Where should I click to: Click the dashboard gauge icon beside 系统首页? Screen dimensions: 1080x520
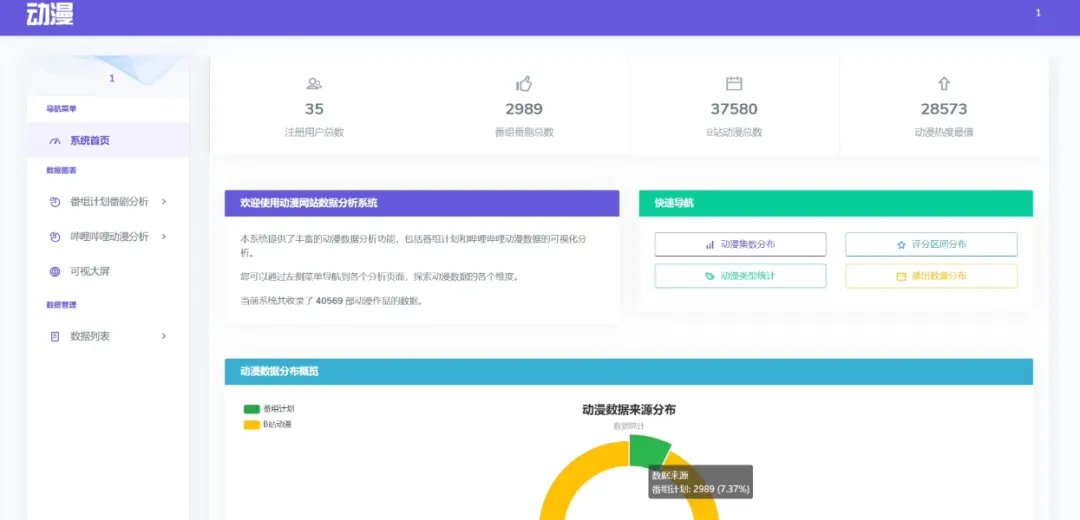[55, 141]
